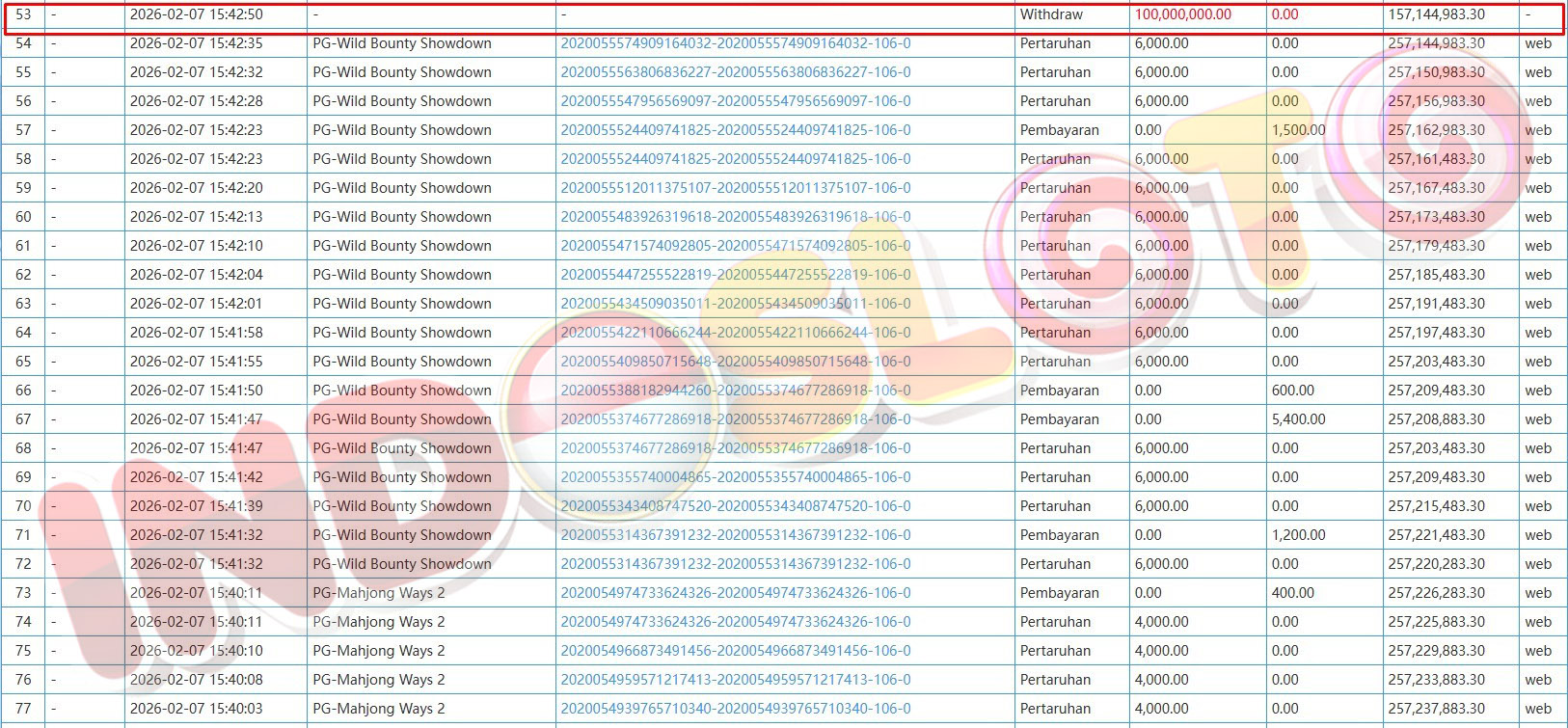
Task: Open transaction link starting 2020055343408747520
Action: [x=735, y=506]
